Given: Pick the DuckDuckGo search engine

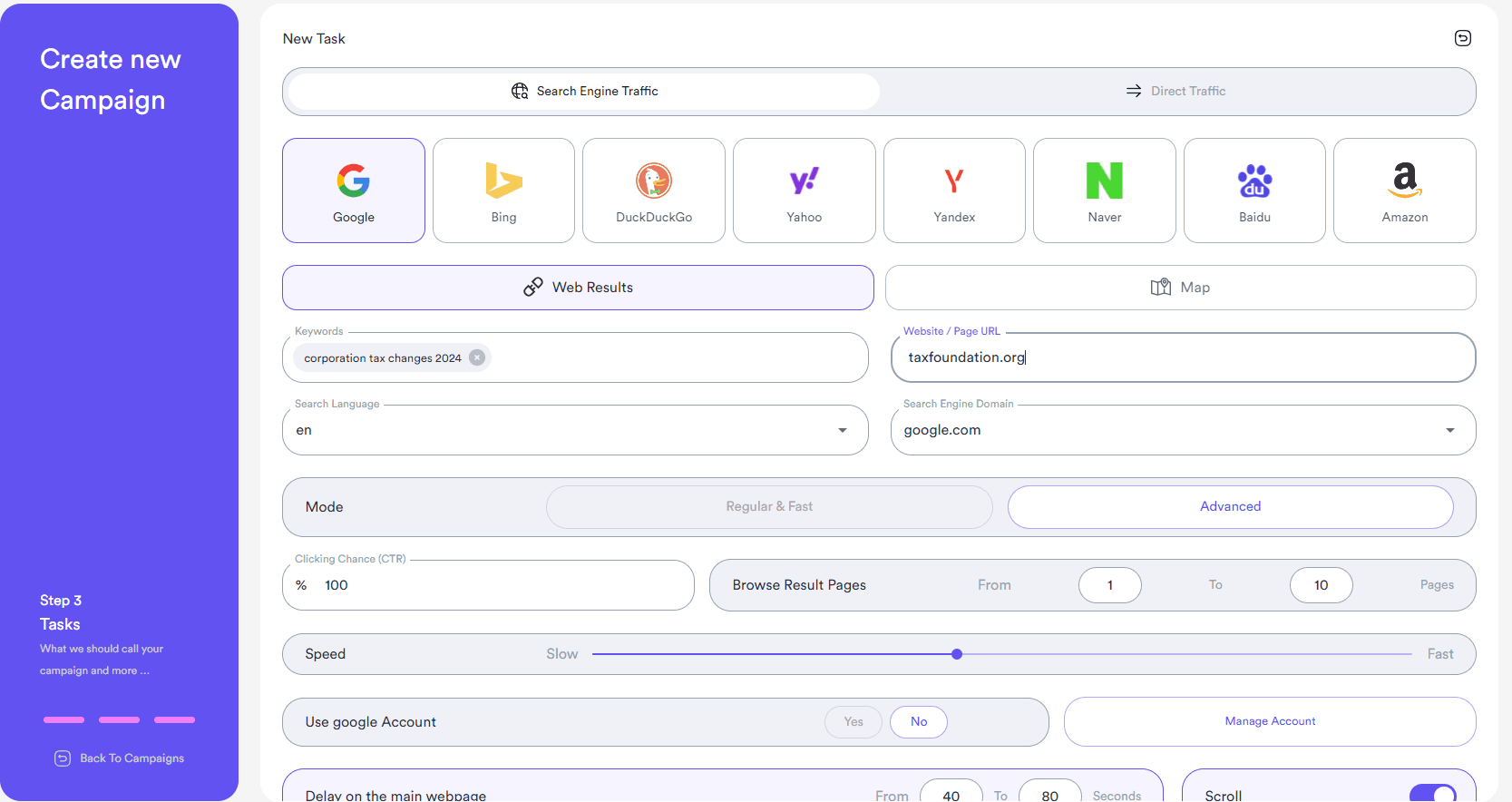Looking at the screenshot, I should point(654,191).
